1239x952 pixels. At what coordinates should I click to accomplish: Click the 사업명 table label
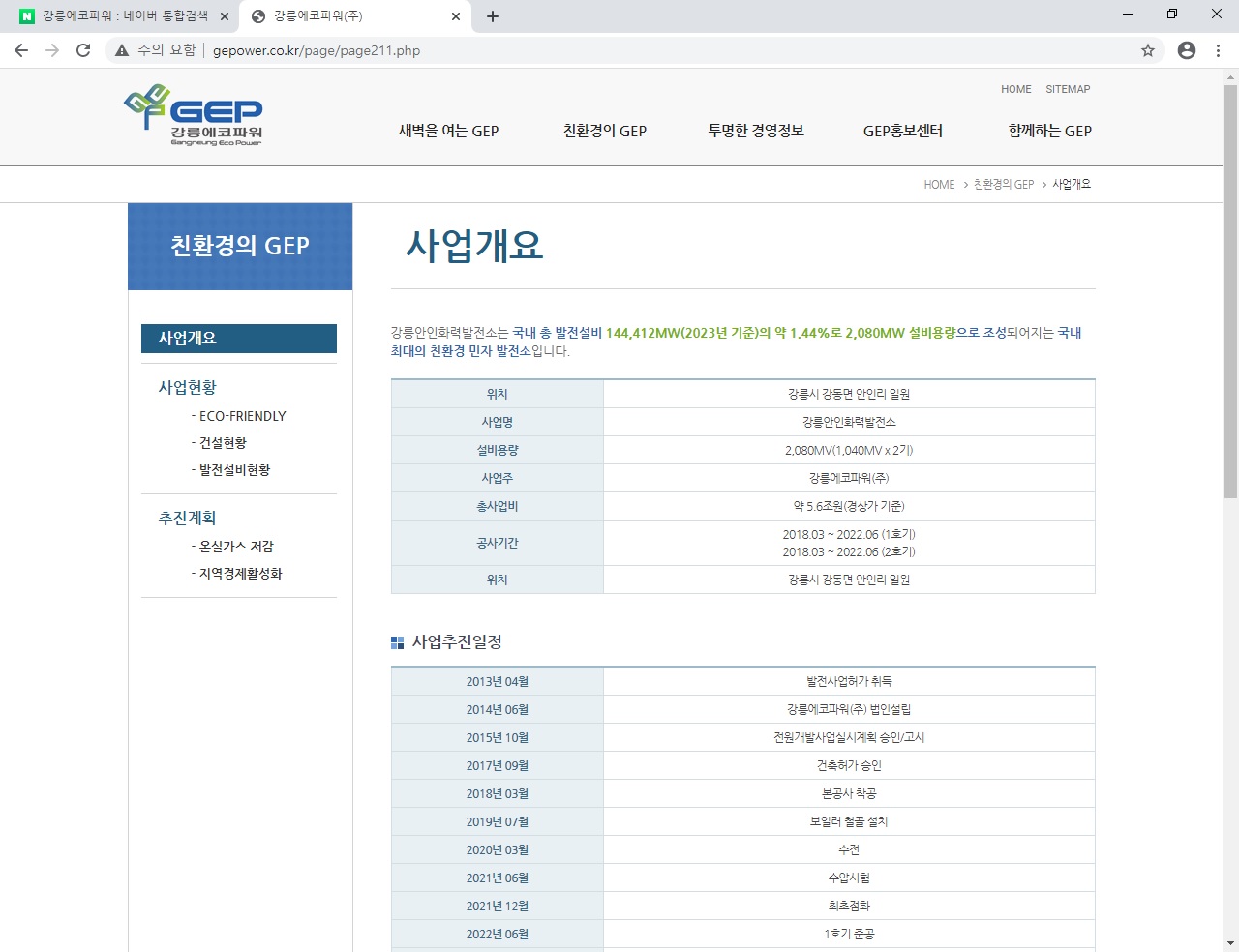point(498,422)
